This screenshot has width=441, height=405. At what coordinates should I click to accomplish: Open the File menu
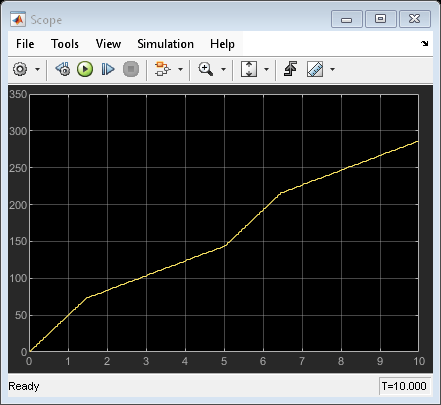coord(25,44)
